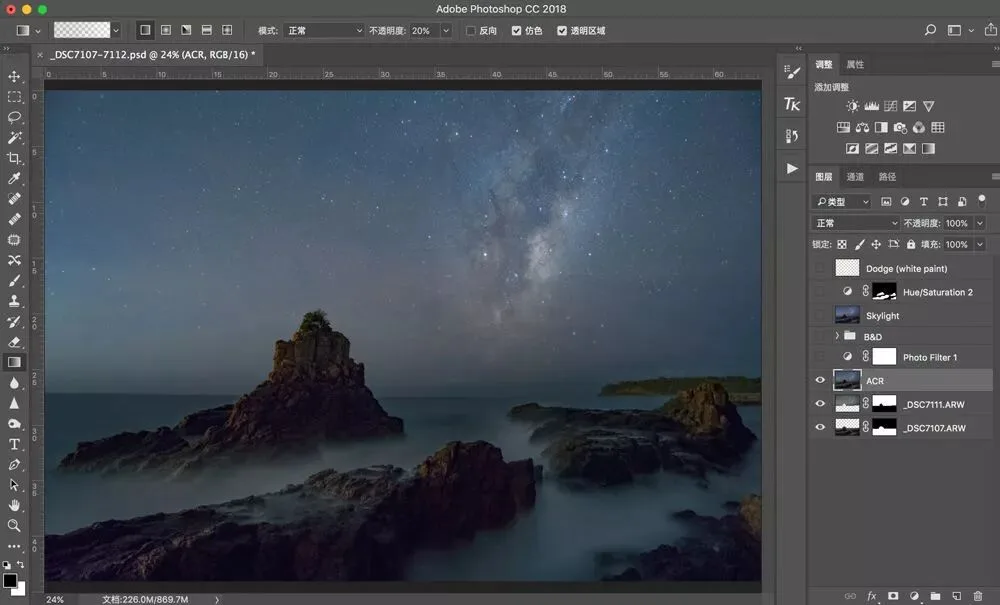Click the foreground color swatch
1000x605 pixels.
(10, 580)
